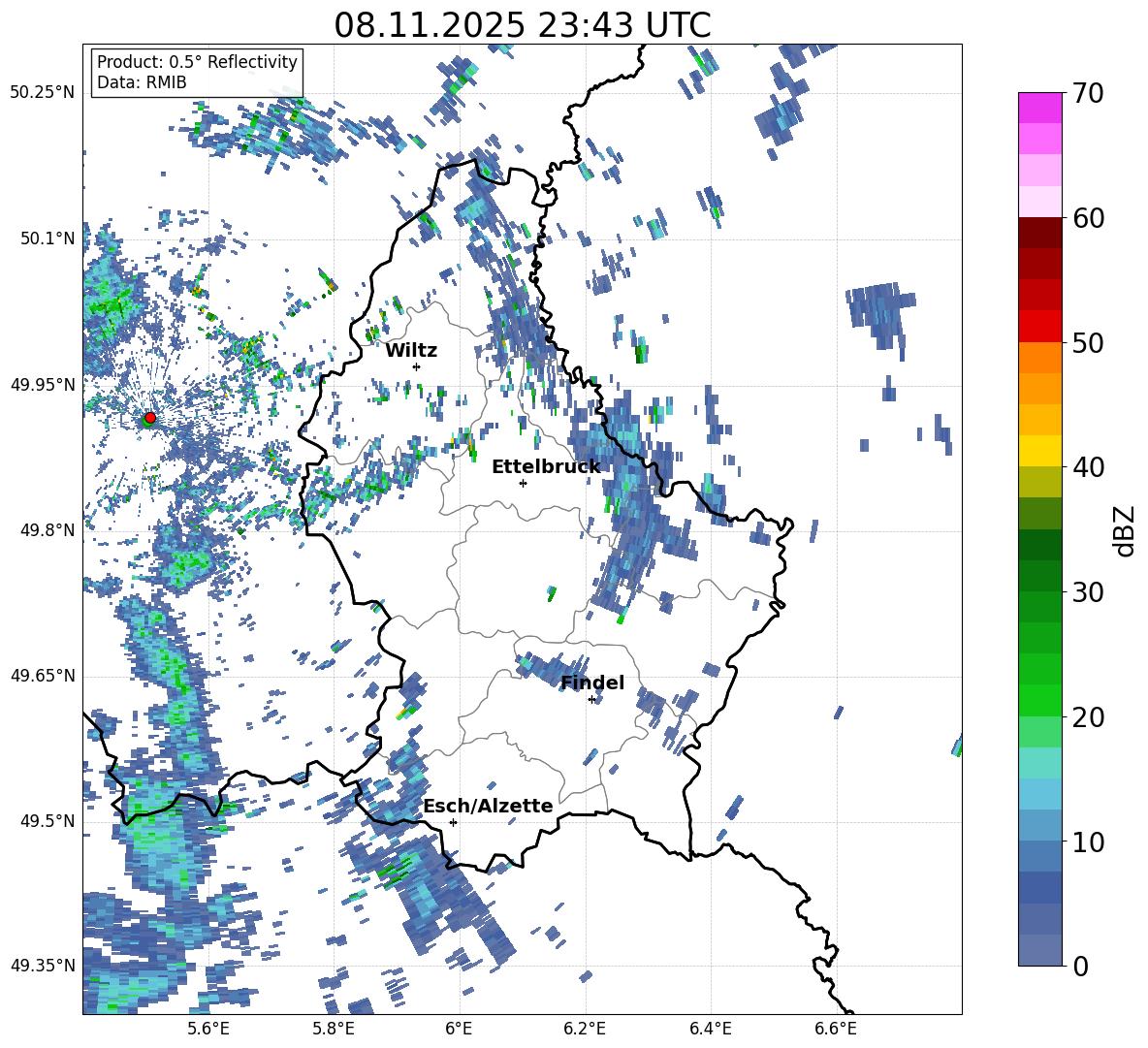
Task: Pick the orange swatch above 50 dBZ
Action: point(1039,358)
